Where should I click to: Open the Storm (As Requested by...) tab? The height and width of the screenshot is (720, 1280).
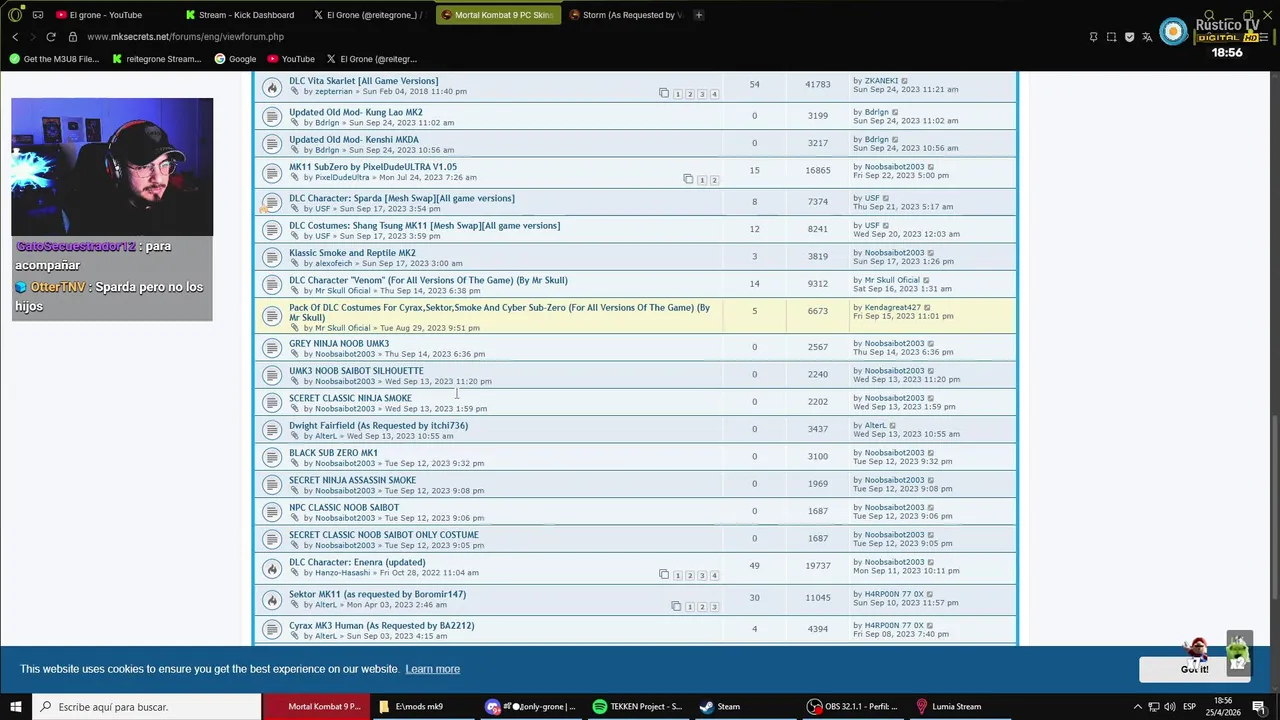[624, 15]
